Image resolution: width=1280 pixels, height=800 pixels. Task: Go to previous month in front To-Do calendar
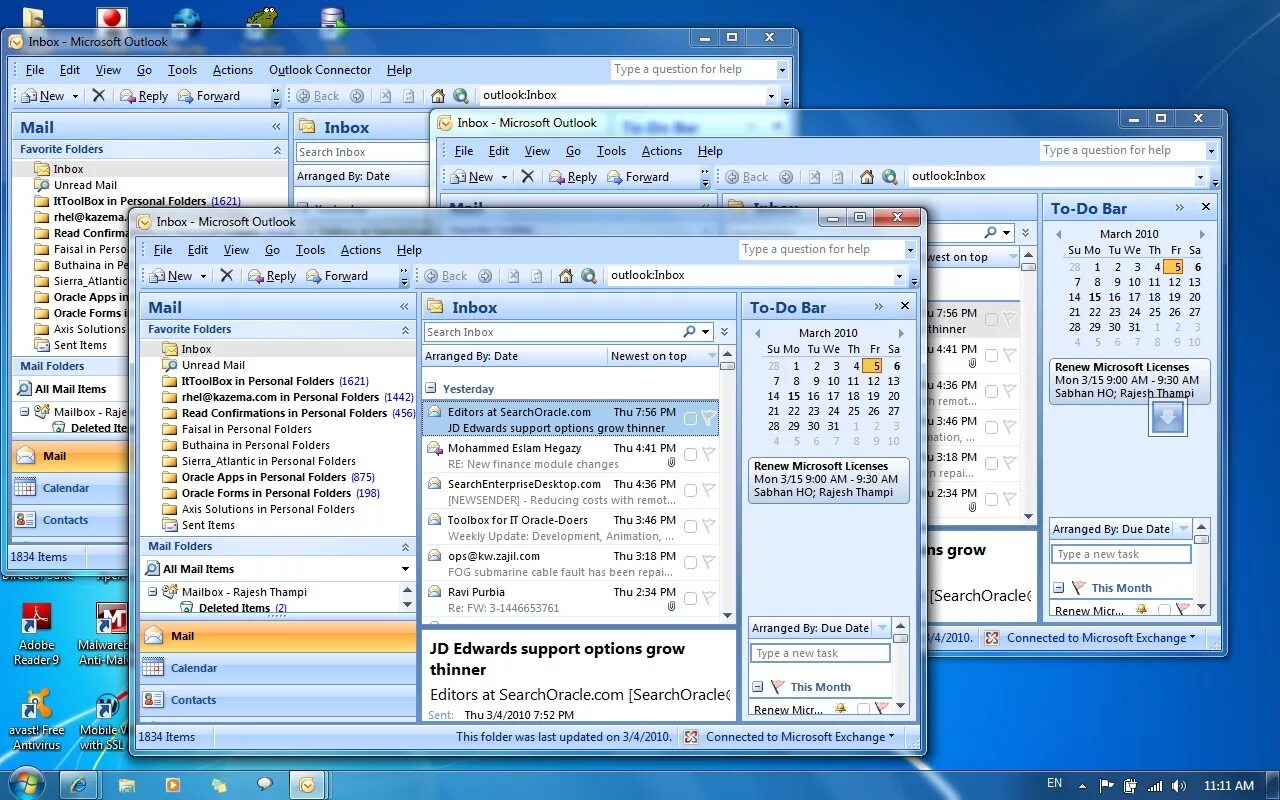[x=758, y=333]
